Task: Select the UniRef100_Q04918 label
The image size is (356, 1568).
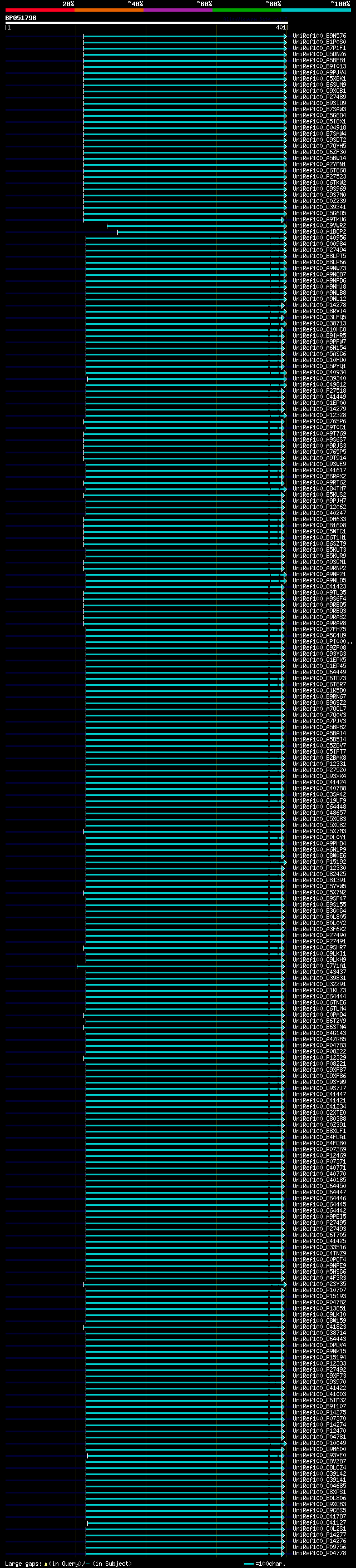Action: click(319, 127)
